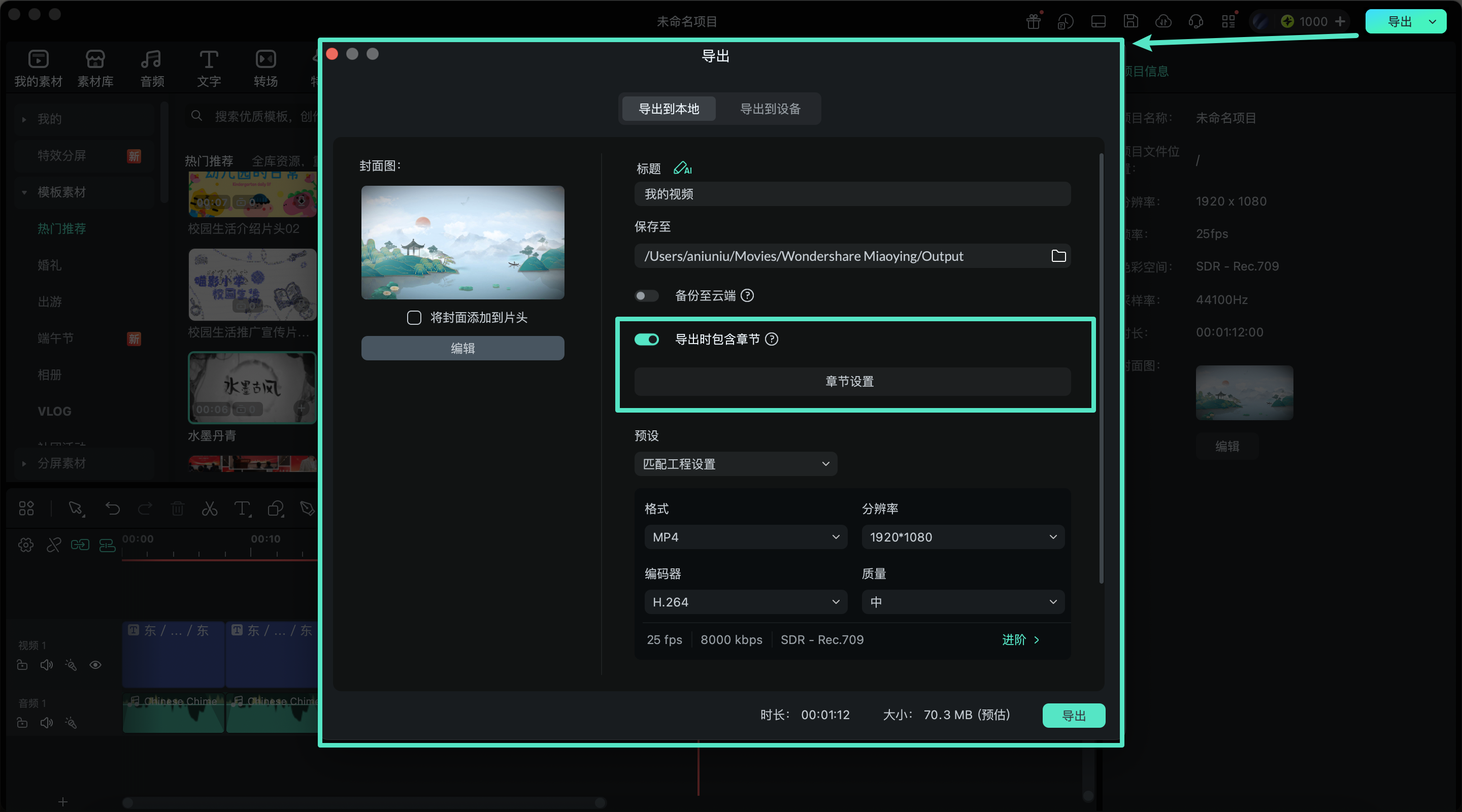Click the 编辑 button in project info panel
Viewport: 1462px width, 812px height.
pos(1227,447)
